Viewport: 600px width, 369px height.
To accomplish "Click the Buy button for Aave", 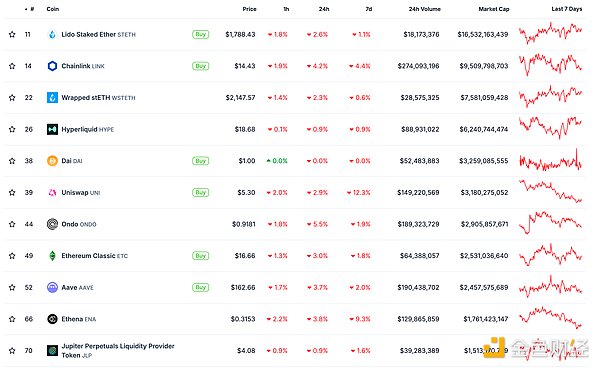I will 201,287.
